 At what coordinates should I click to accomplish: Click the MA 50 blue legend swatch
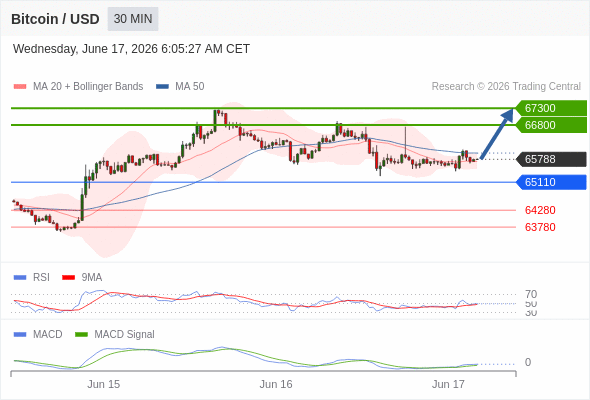point(162,87)
